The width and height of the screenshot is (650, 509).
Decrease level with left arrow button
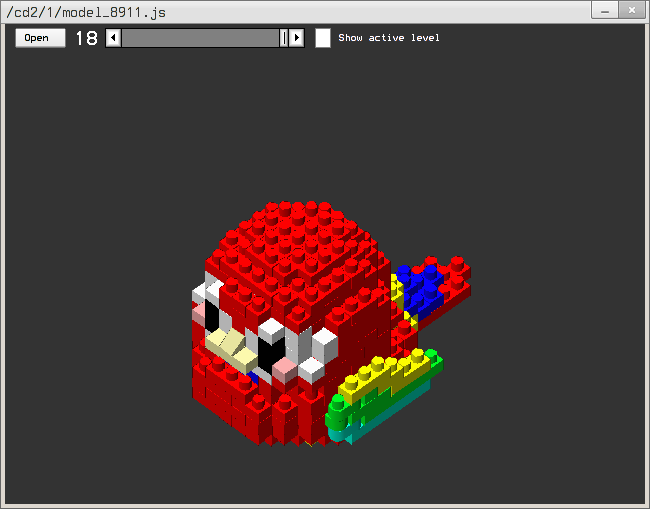click(113, 38)
